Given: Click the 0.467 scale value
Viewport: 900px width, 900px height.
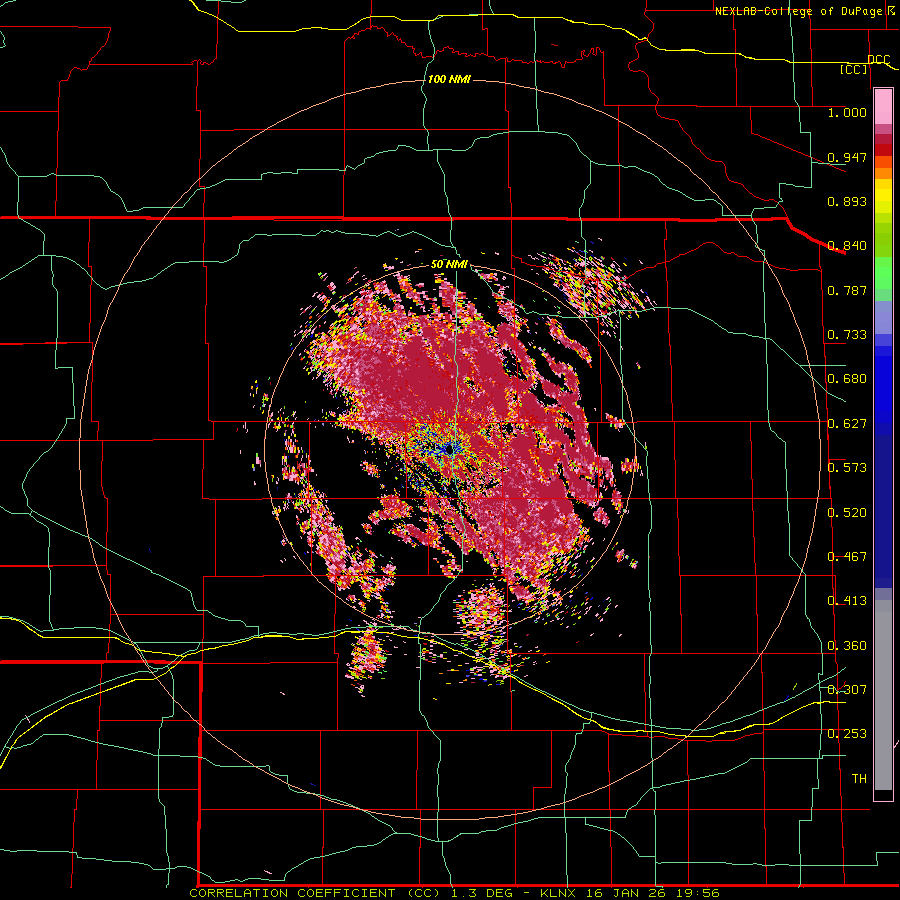Looking at the screenshot, I should (847, 556).
